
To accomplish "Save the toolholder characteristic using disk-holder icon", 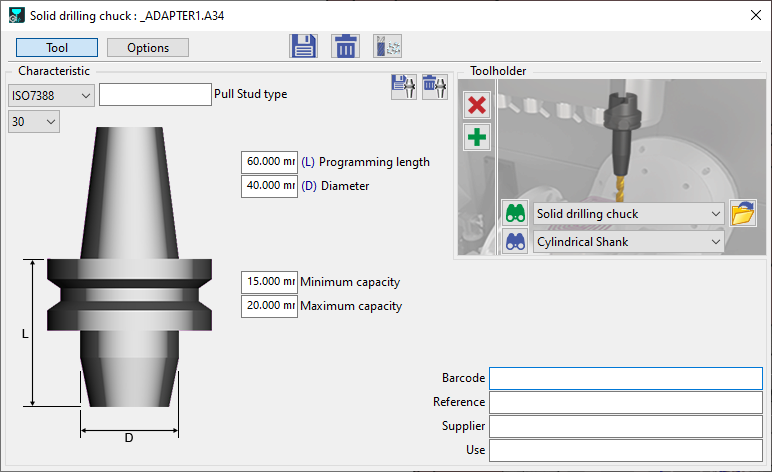I will (403, 87).
